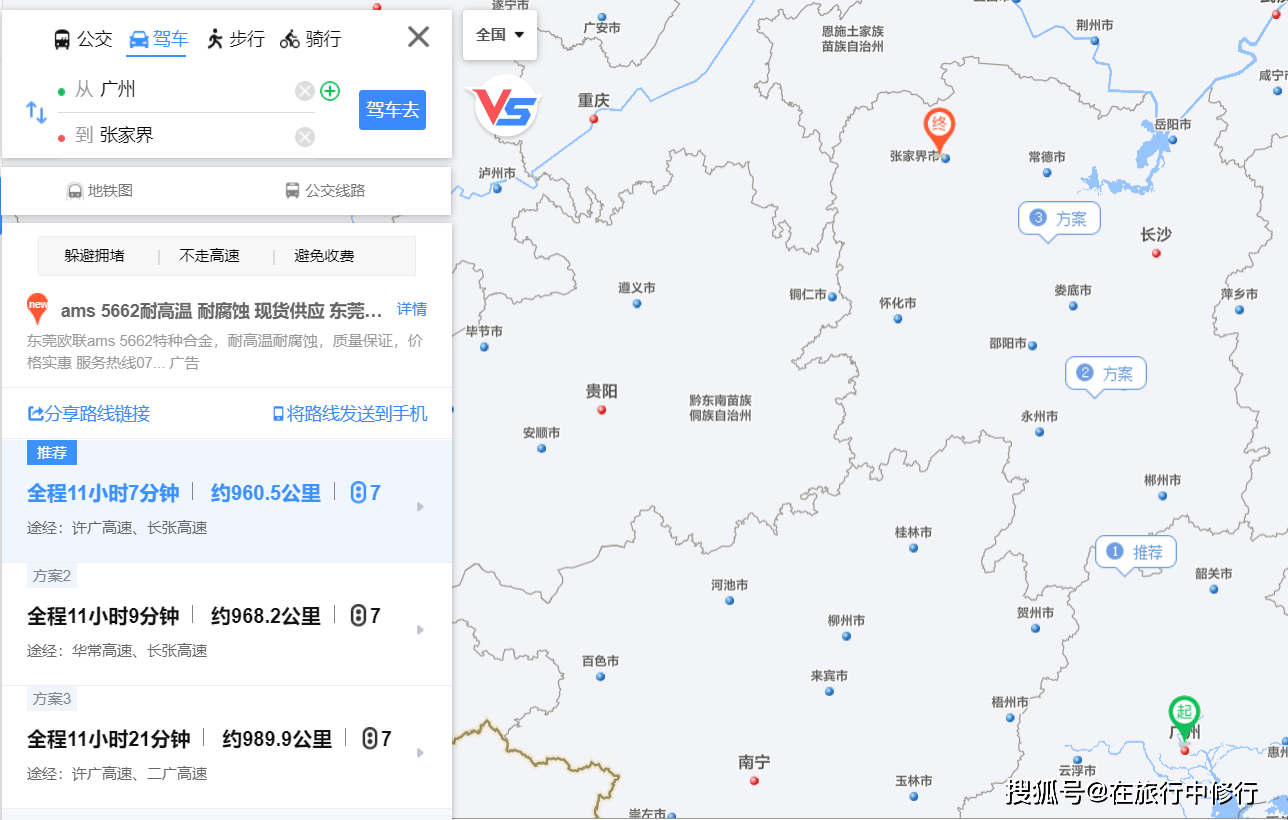The image size is (1288, 820).
Task: Click the VS logo icon on map
Action: 505,106
